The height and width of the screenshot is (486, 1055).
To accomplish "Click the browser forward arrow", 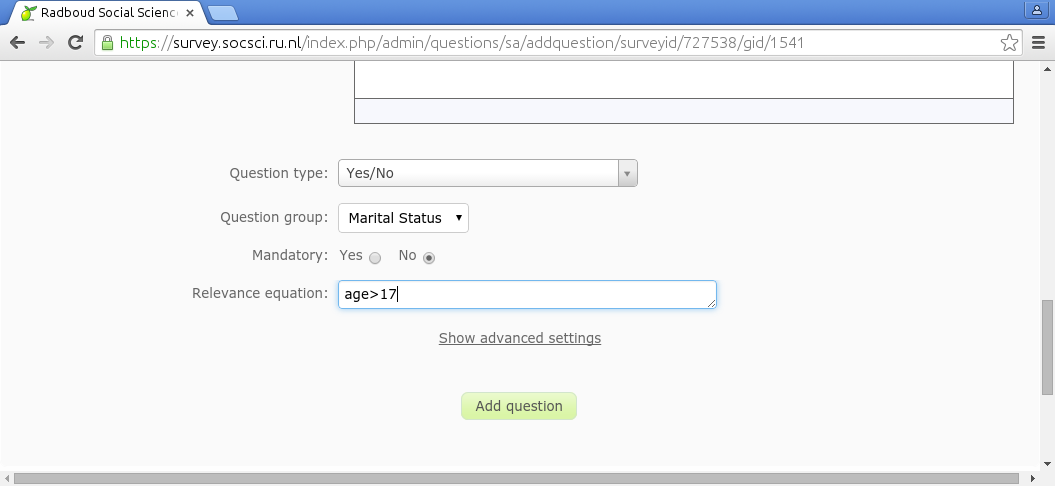I will (46, 43).
